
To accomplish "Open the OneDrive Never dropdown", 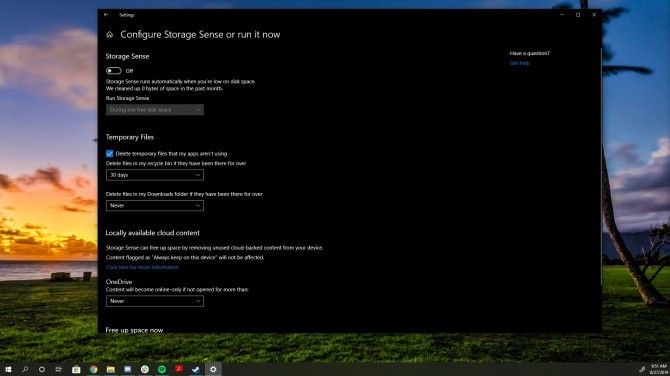I will click(x=155, y=301).
